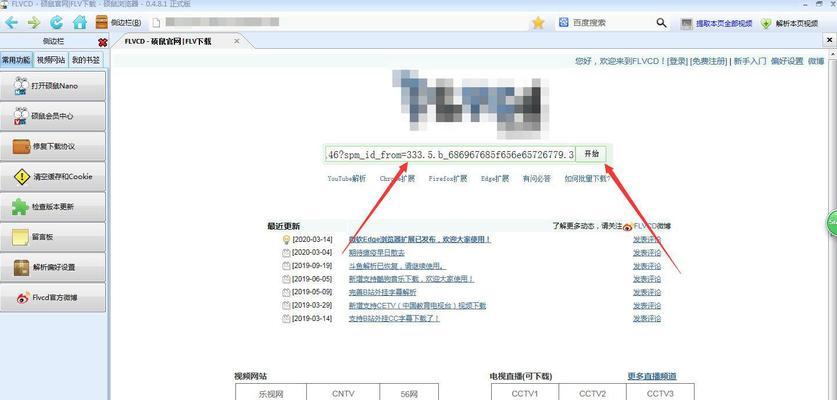Open the 有问必答 link

coord(536,179)
